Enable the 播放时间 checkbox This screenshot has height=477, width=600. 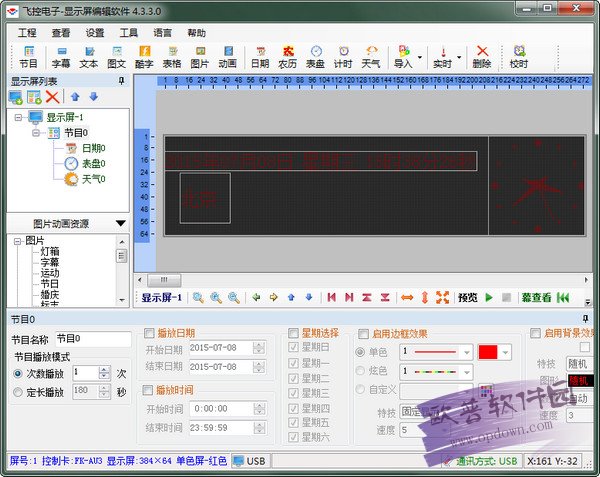pyautogui.click(x=148, y=390)
